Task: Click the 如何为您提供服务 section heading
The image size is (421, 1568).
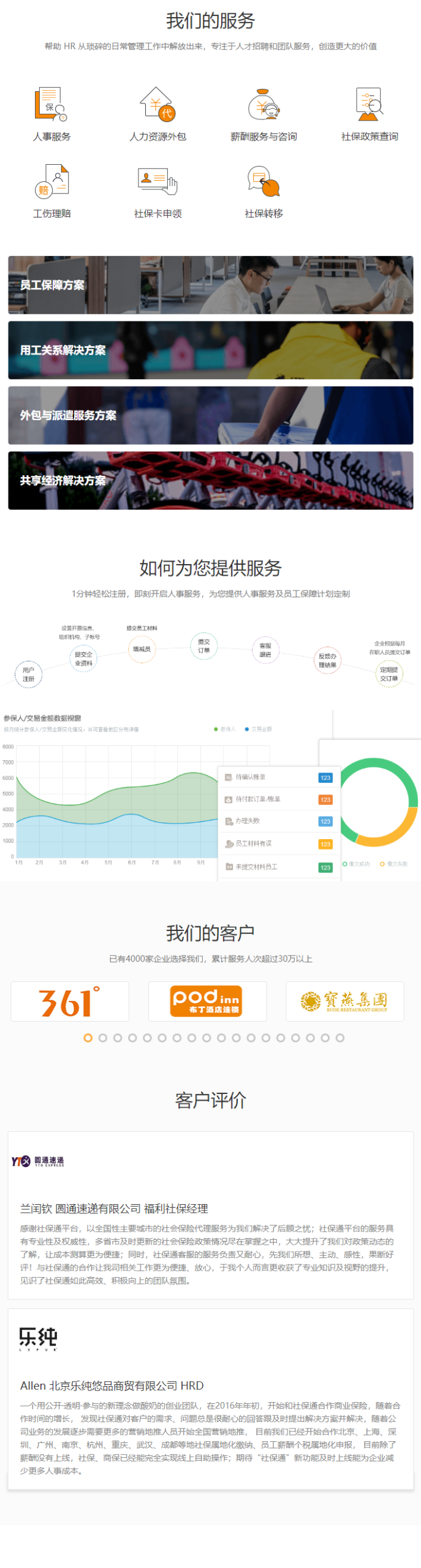Action: coord(210,568)
